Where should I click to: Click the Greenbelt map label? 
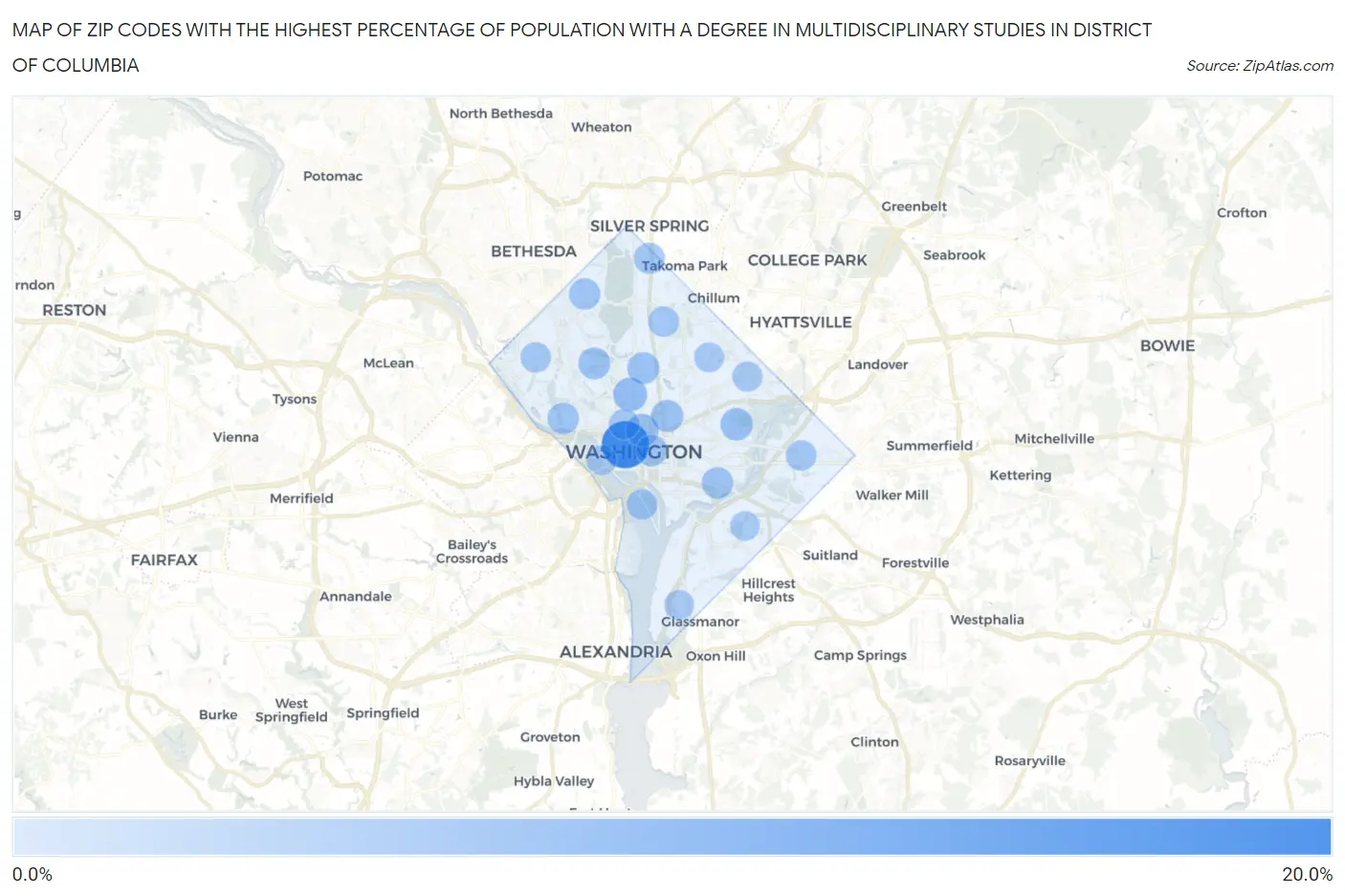[x=915, y=207]
